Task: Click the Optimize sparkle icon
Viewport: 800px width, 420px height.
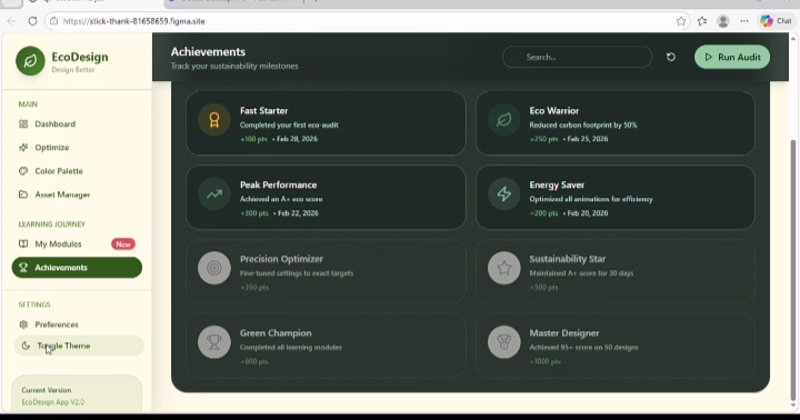Action: coord(23,147)
